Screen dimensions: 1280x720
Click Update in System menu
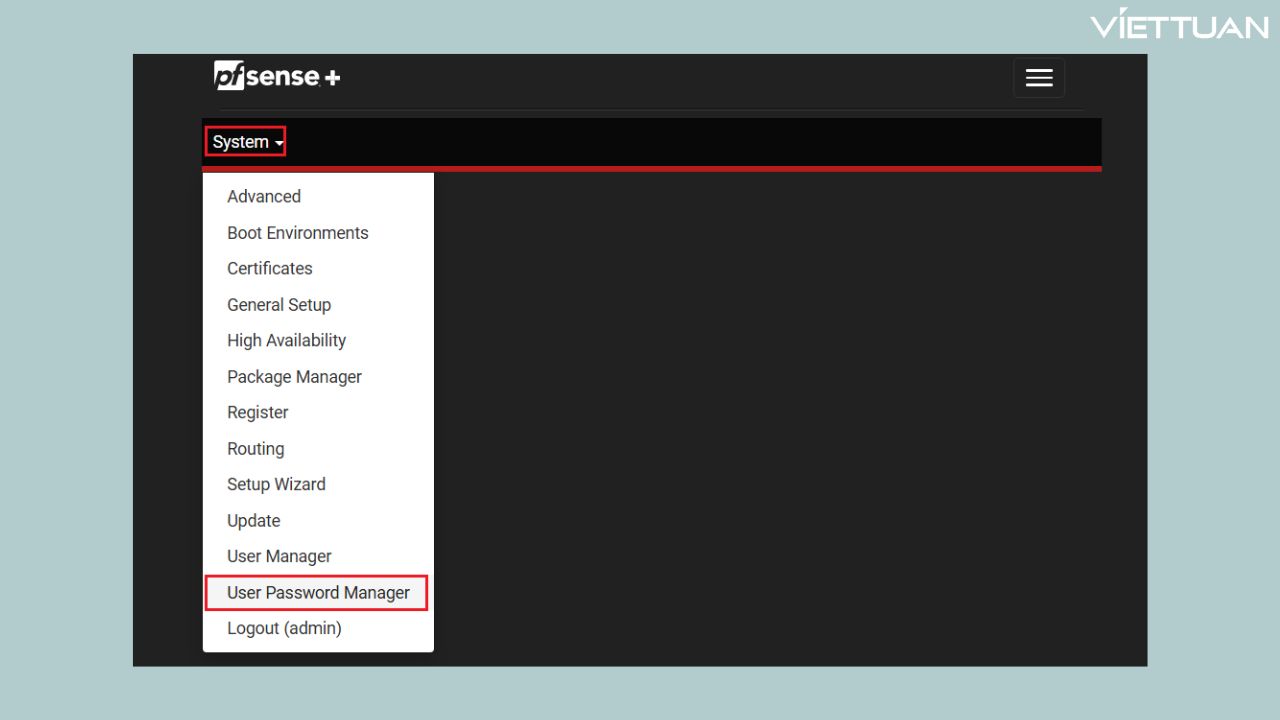click(x=253, y=521)
